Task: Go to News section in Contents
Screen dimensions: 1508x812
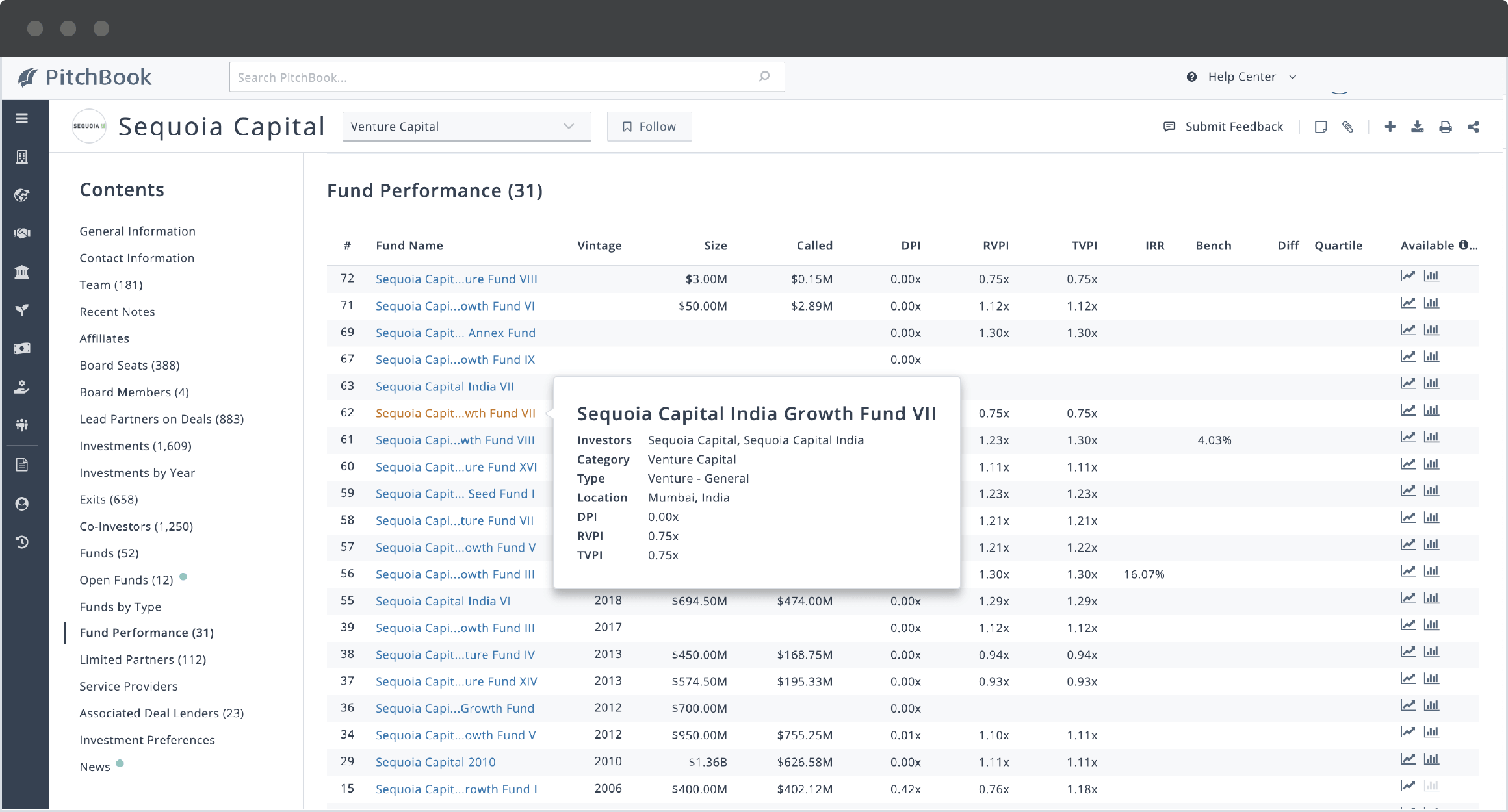Action: coord(95,767)
